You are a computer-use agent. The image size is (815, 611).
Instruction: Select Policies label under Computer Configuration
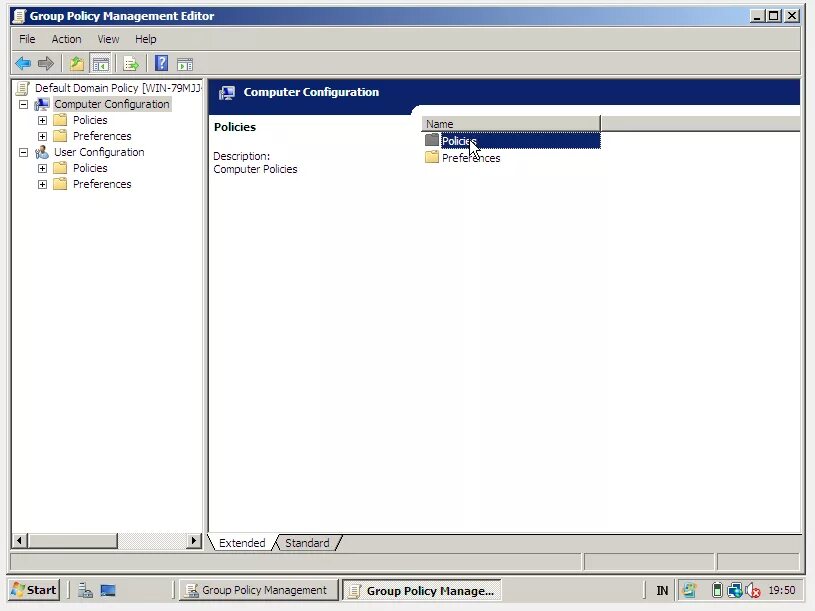pyautogui.click(x=90, y=120)
